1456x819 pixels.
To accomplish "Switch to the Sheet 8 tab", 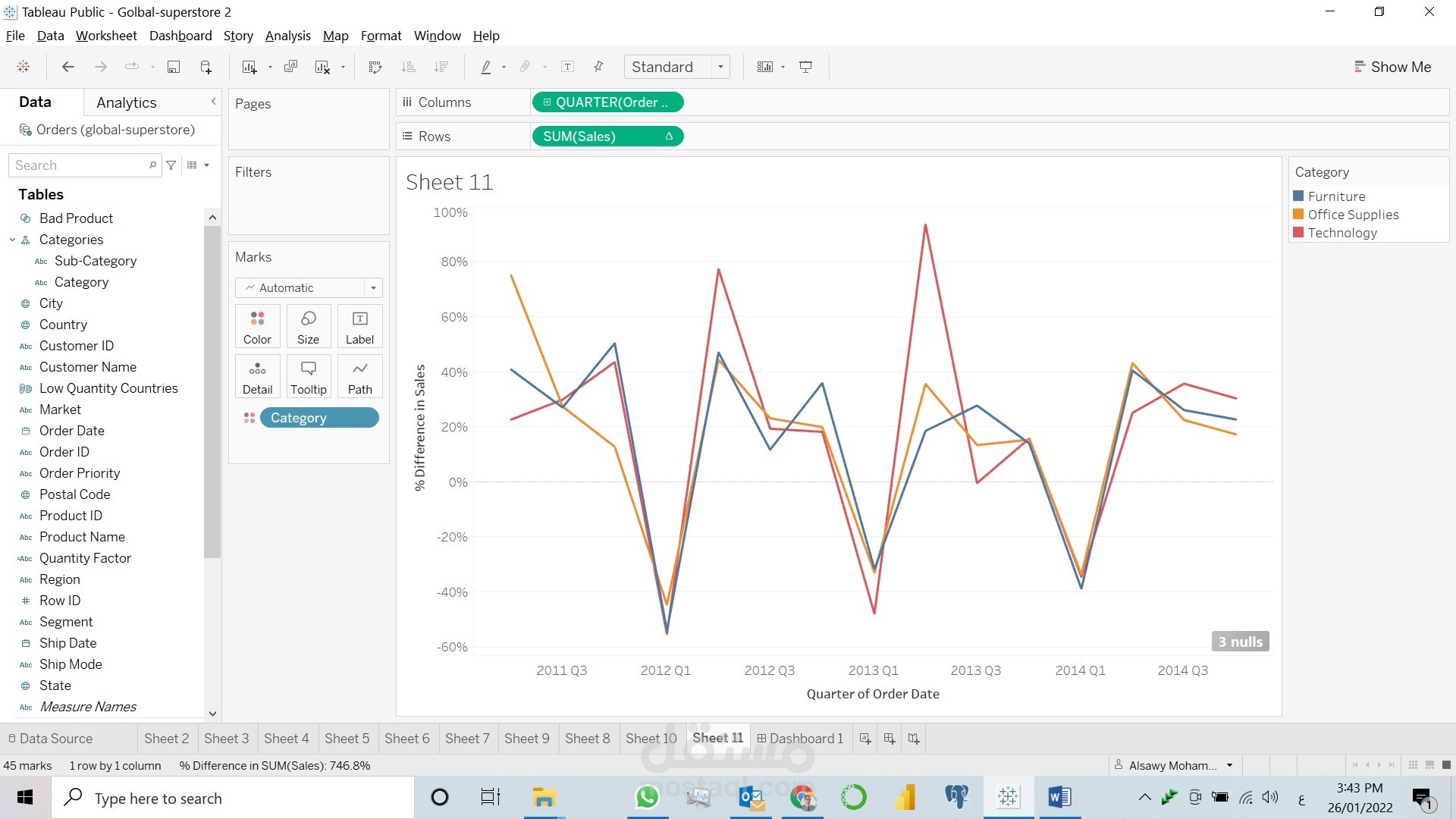I will (587, 738).
